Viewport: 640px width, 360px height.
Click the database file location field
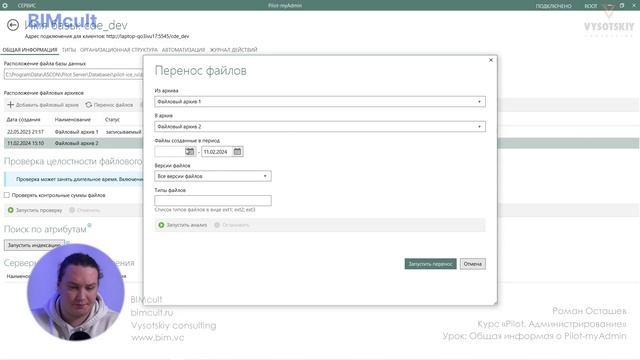(73, 75)
